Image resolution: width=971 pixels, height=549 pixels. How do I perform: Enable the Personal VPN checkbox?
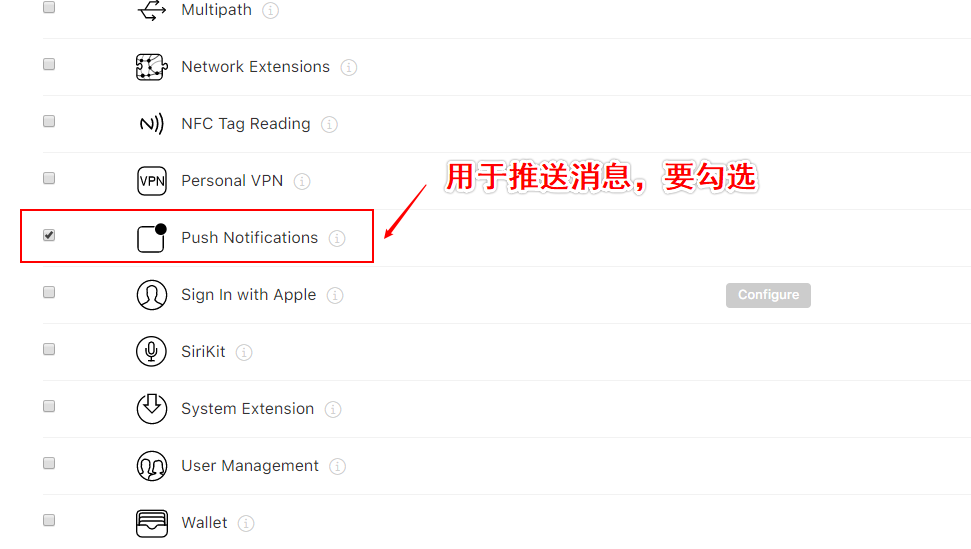tap(49, 178)
